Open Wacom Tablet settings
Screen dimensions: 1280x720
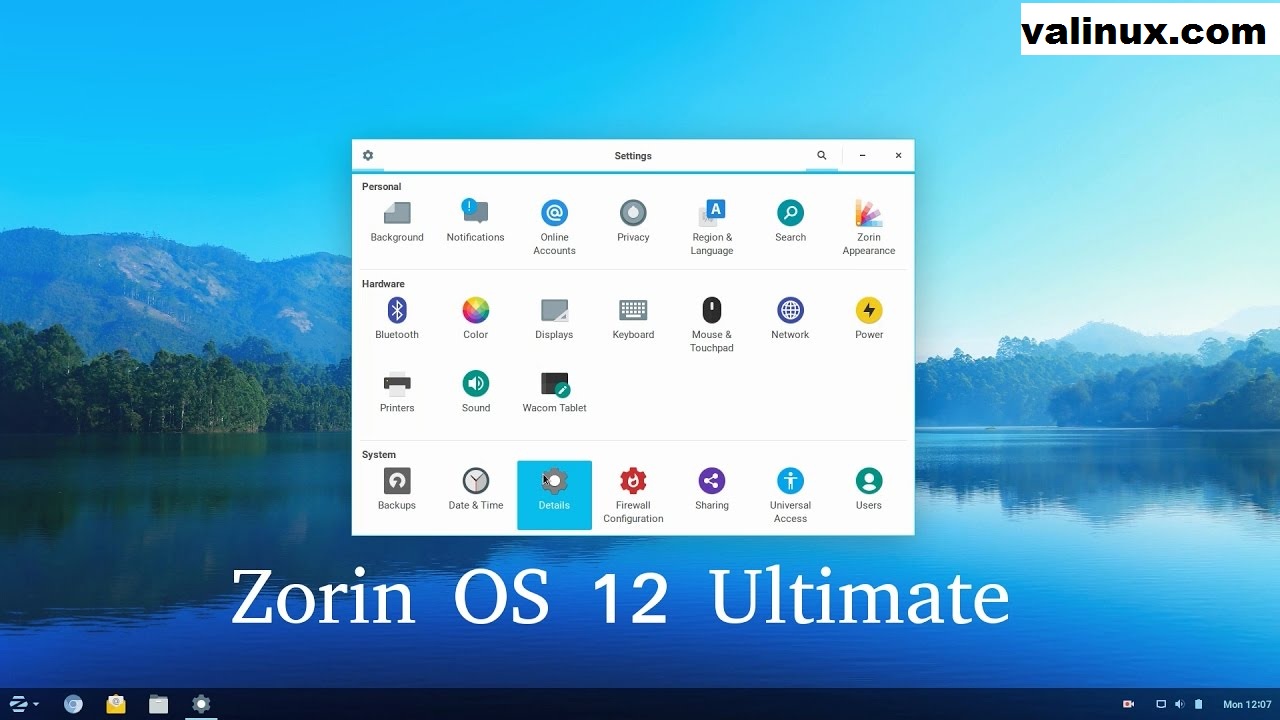(554, 392)
